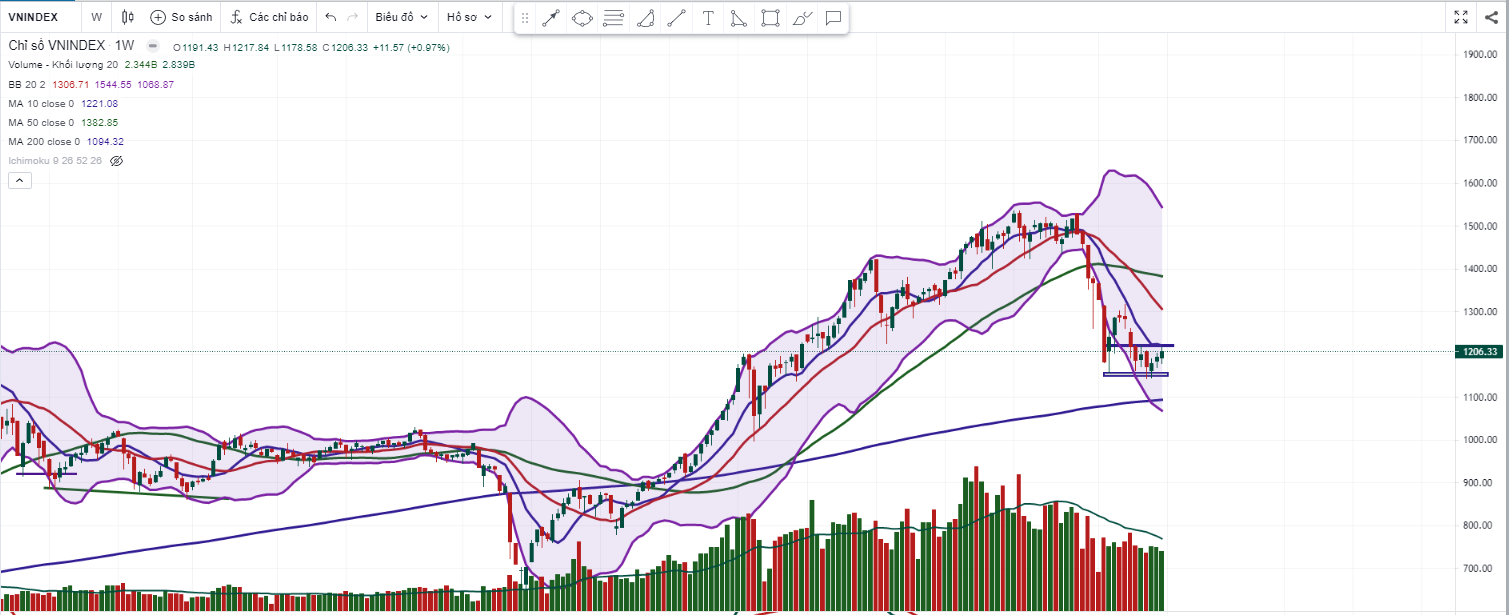The width and height of the screenshot is (1509, 615).
Task: Open the candlestick chart style selector
Action: [127, 17]
